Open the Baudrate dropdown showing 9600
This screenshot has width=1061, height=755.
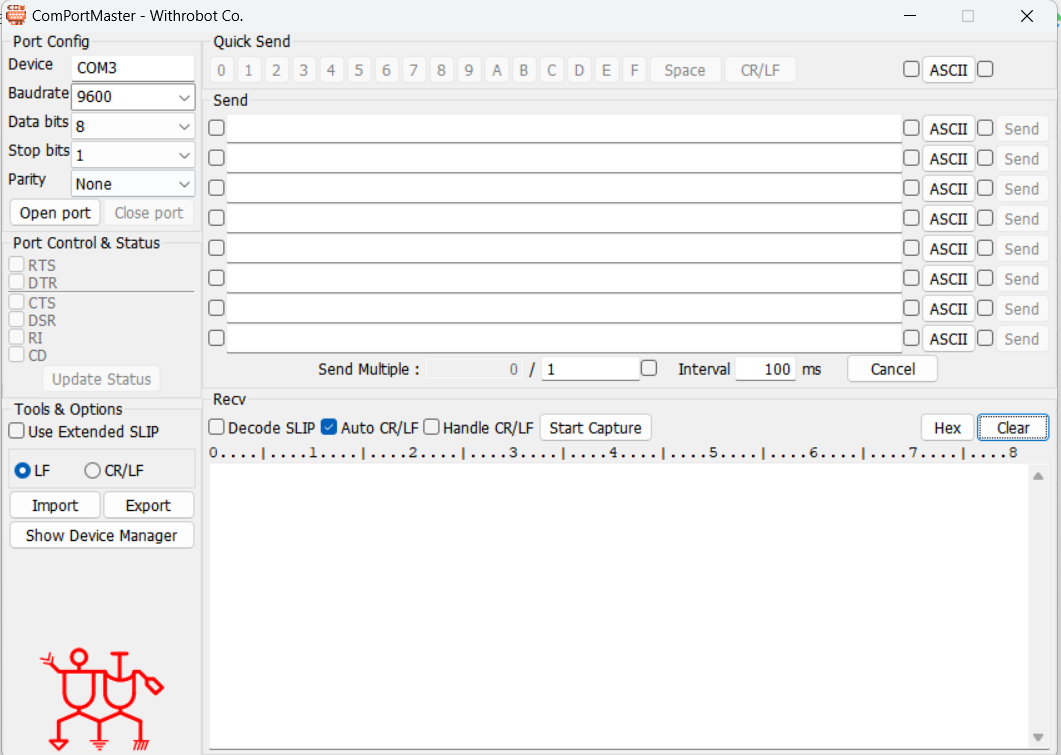point(133,97)
